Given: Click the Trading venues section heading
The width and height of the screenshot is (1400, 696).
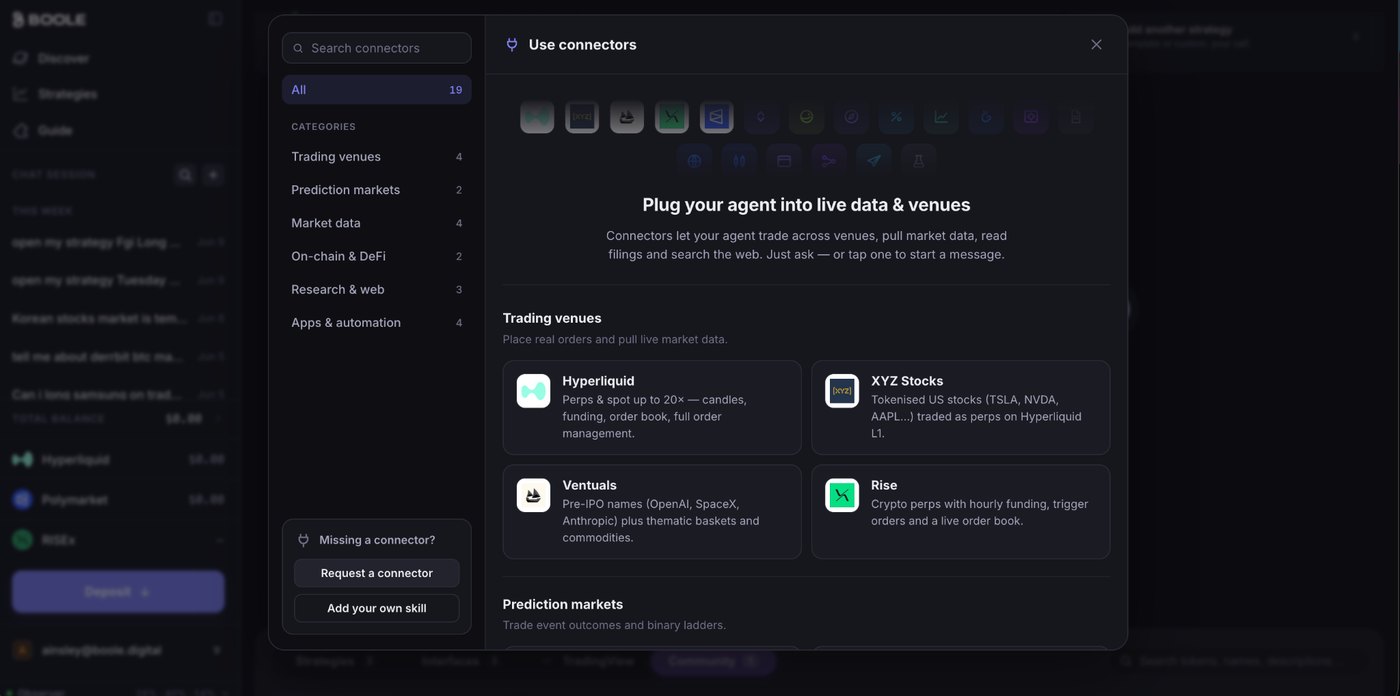Looking at the screenshot, I should (x=552, y=318).
